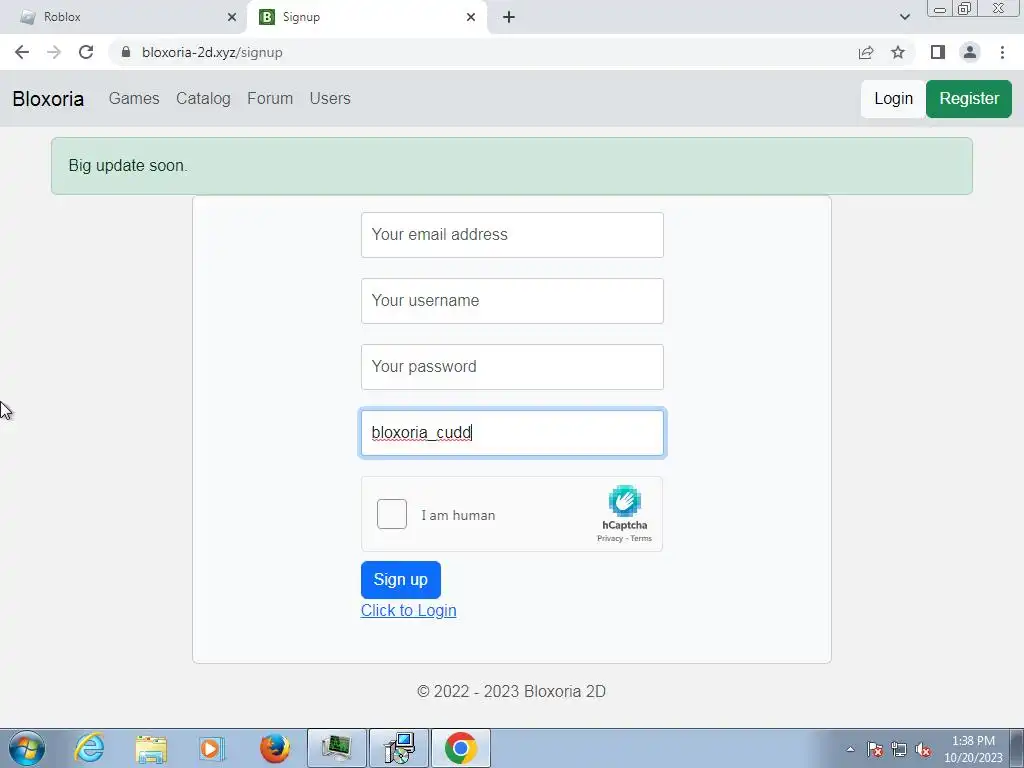Restore down the Chrome window
Viewport: 1024px width, 768px height.
[965, 8]
